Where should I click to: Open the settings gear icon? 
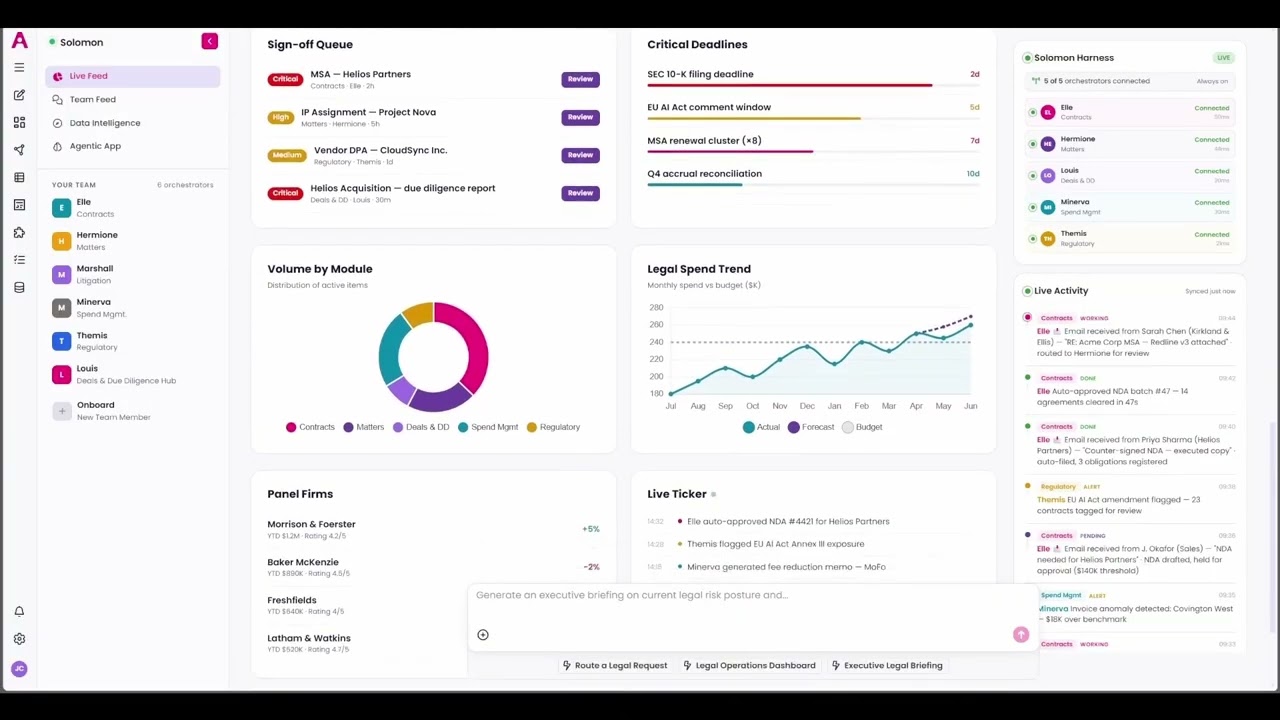tap(19, 639)
